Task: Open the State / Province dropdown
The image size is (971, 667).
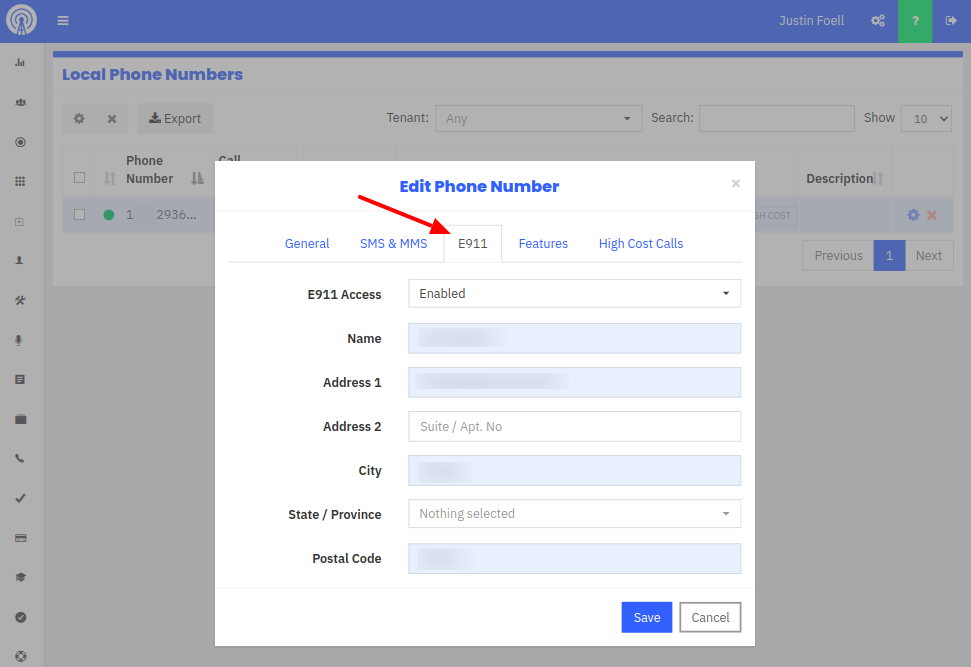Action: pyautogui.click(x=574, y=513)
